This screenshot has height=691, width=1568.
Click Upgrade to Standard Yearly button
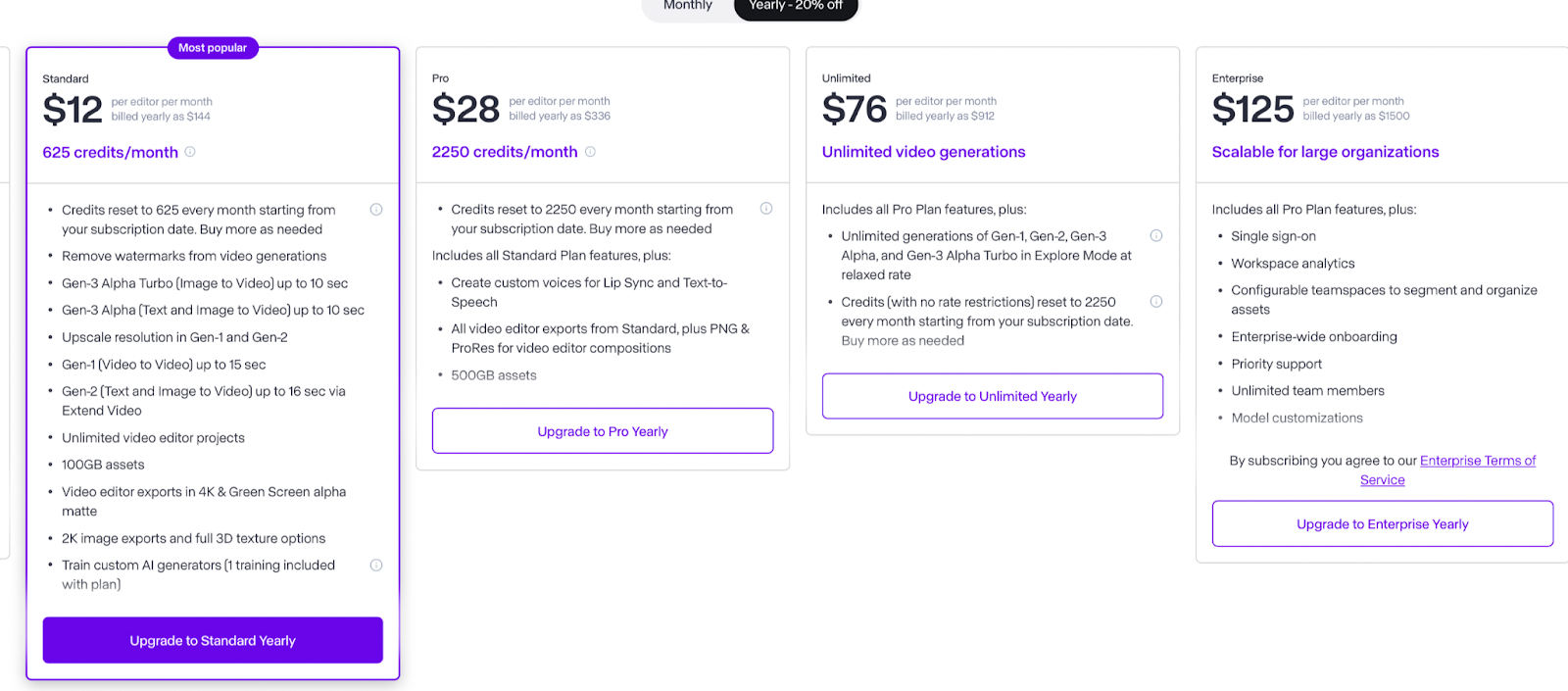(x=213, y=640)
